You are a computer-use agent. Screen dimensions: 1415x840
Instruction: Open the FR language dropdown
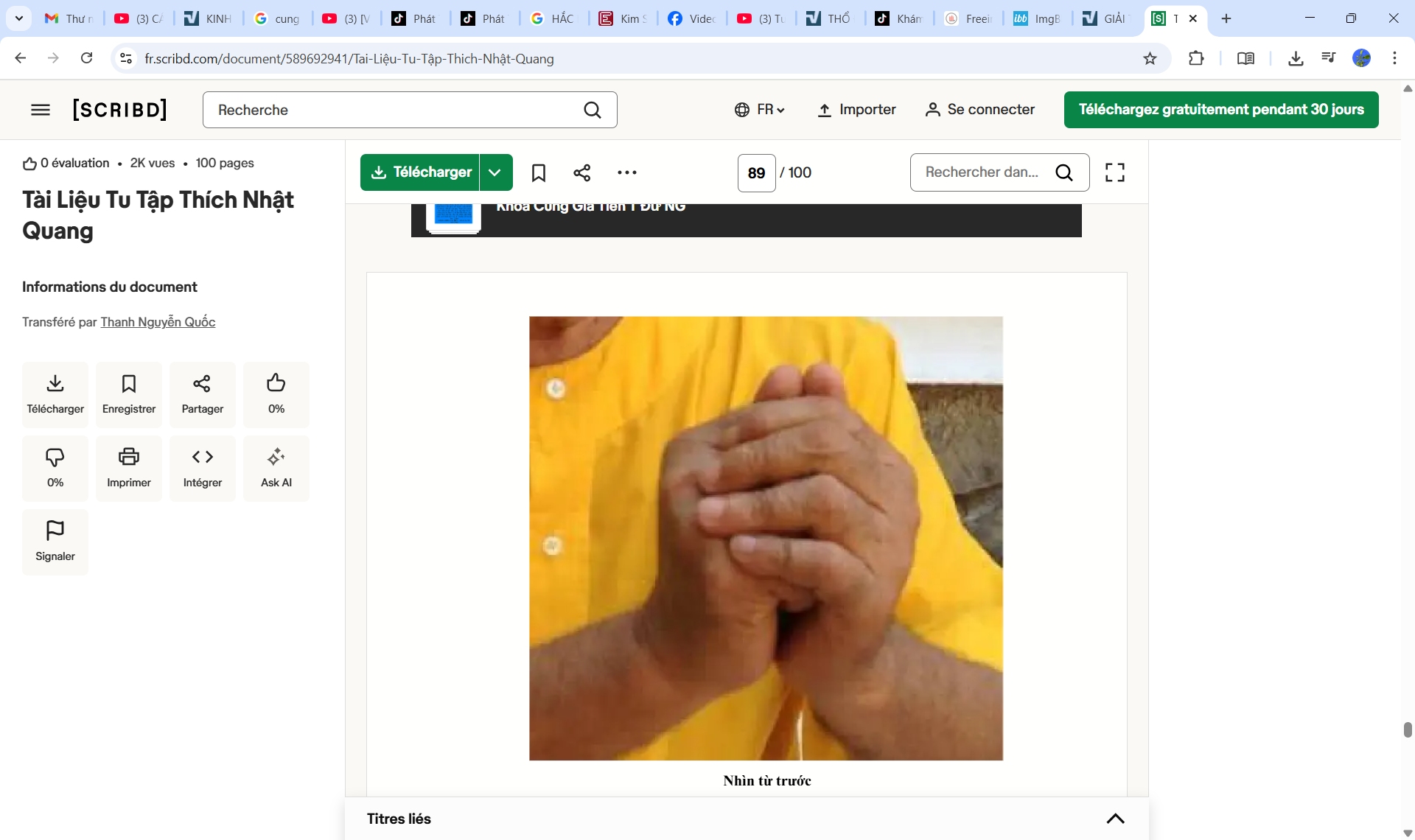[x=760, y=110]
